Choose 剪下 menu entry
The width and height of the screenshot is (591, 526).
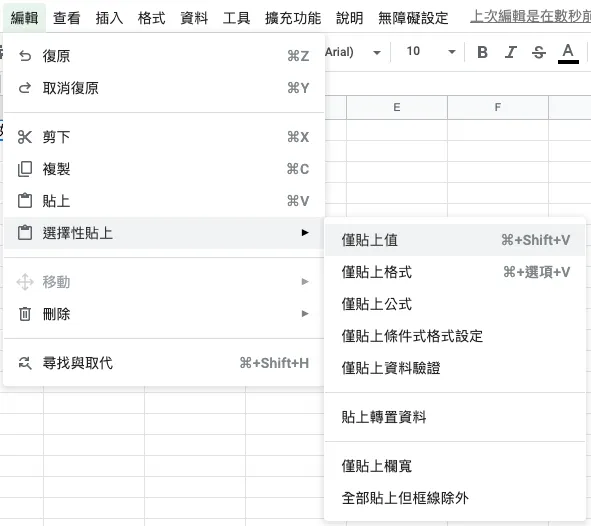[x=164, y=137]
